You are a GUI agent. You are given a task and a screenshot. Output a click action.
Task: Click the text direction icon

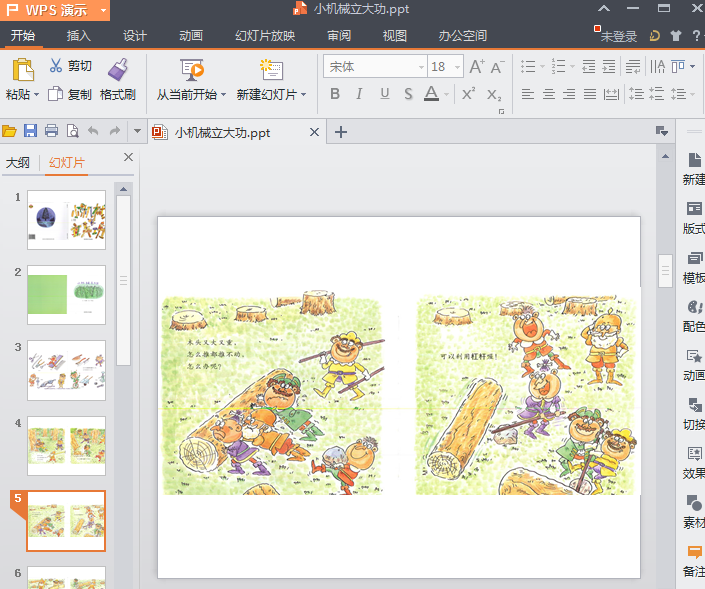657,67
